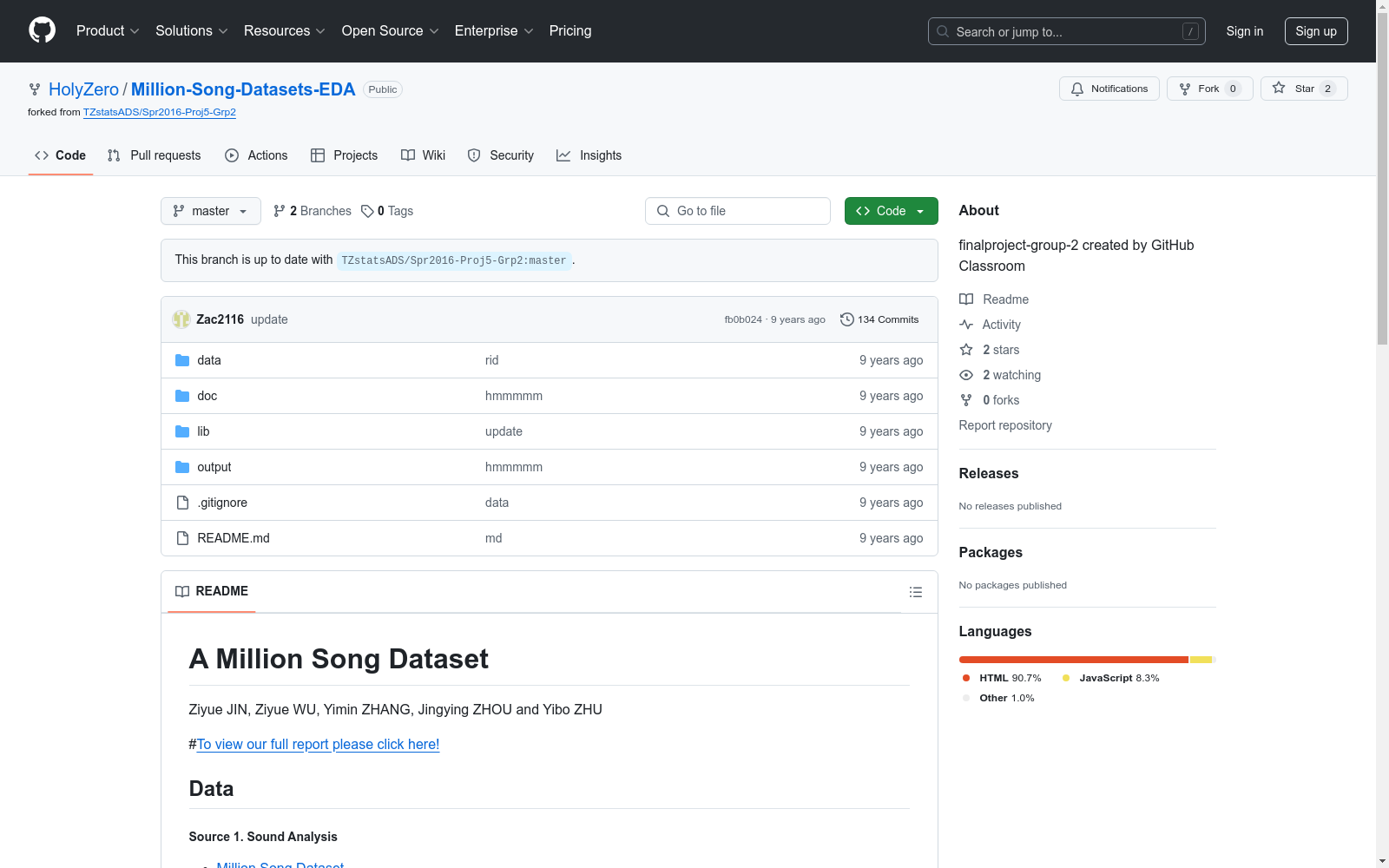Open the full report link

pos(318,744)
